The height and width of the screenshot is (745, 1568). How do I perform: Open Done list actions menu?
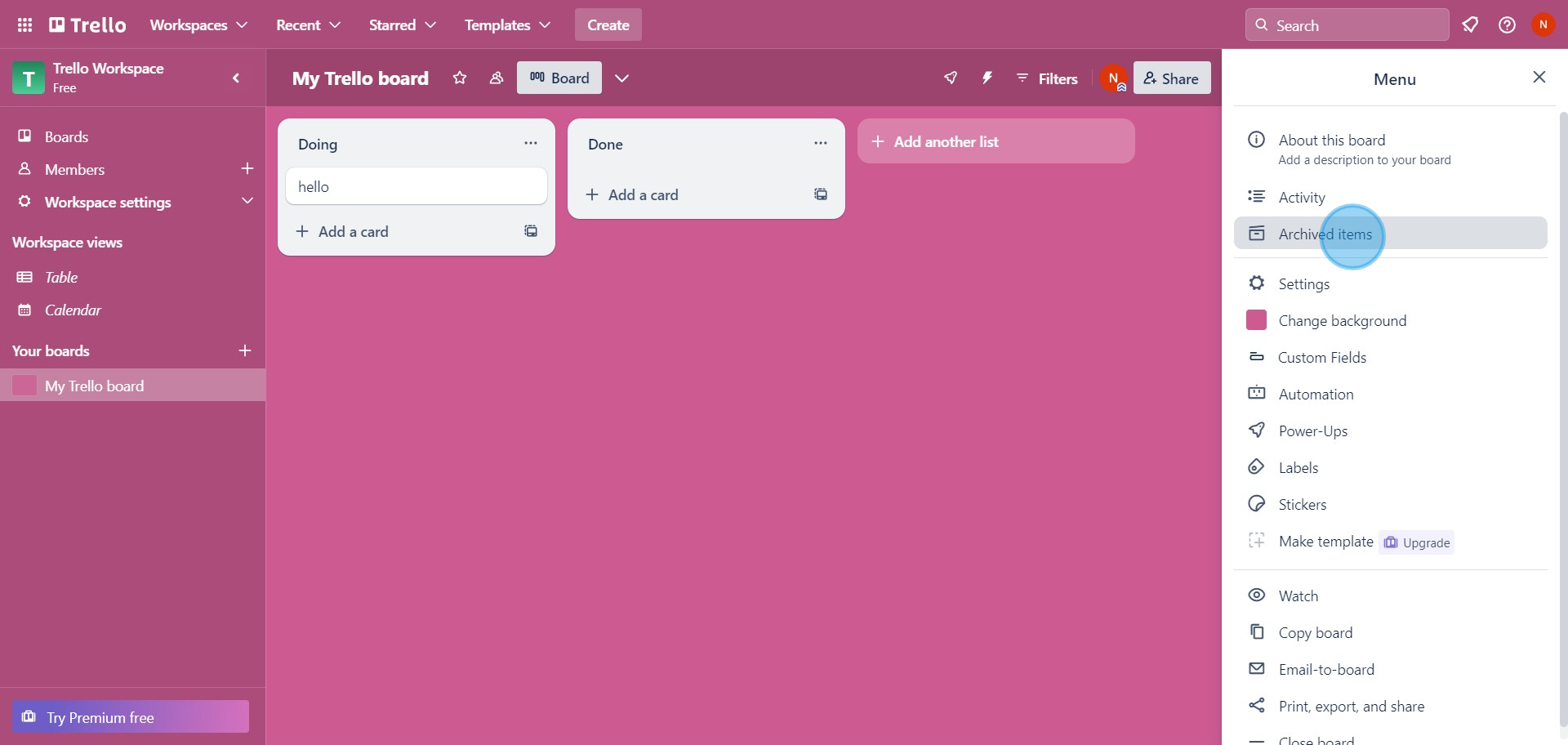pyautogui.click(x=821, y=144)
